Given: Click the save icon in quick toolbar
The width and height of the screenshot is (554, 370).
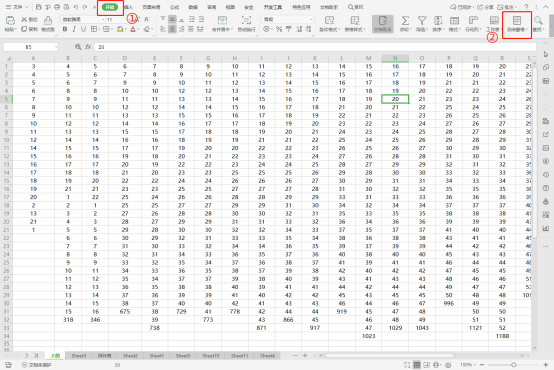Looking at the screenshot, I should coord(39,7).
